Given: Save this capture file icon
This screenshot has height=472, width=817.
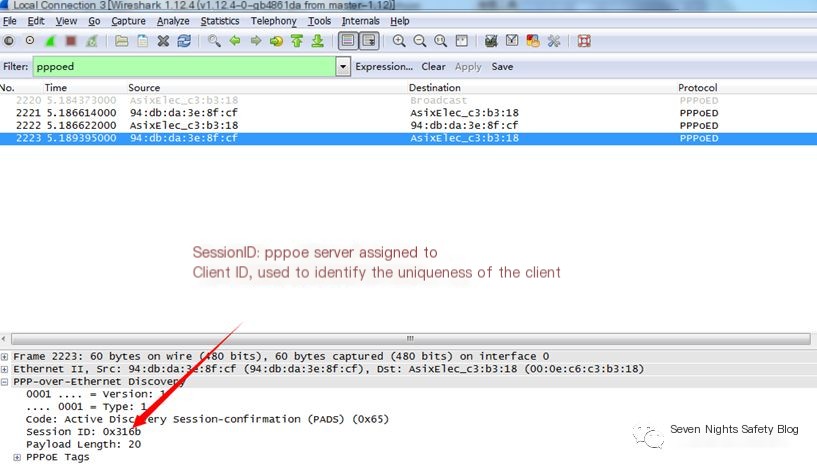Looking at the screenshot, I should (x=142, y=41).
